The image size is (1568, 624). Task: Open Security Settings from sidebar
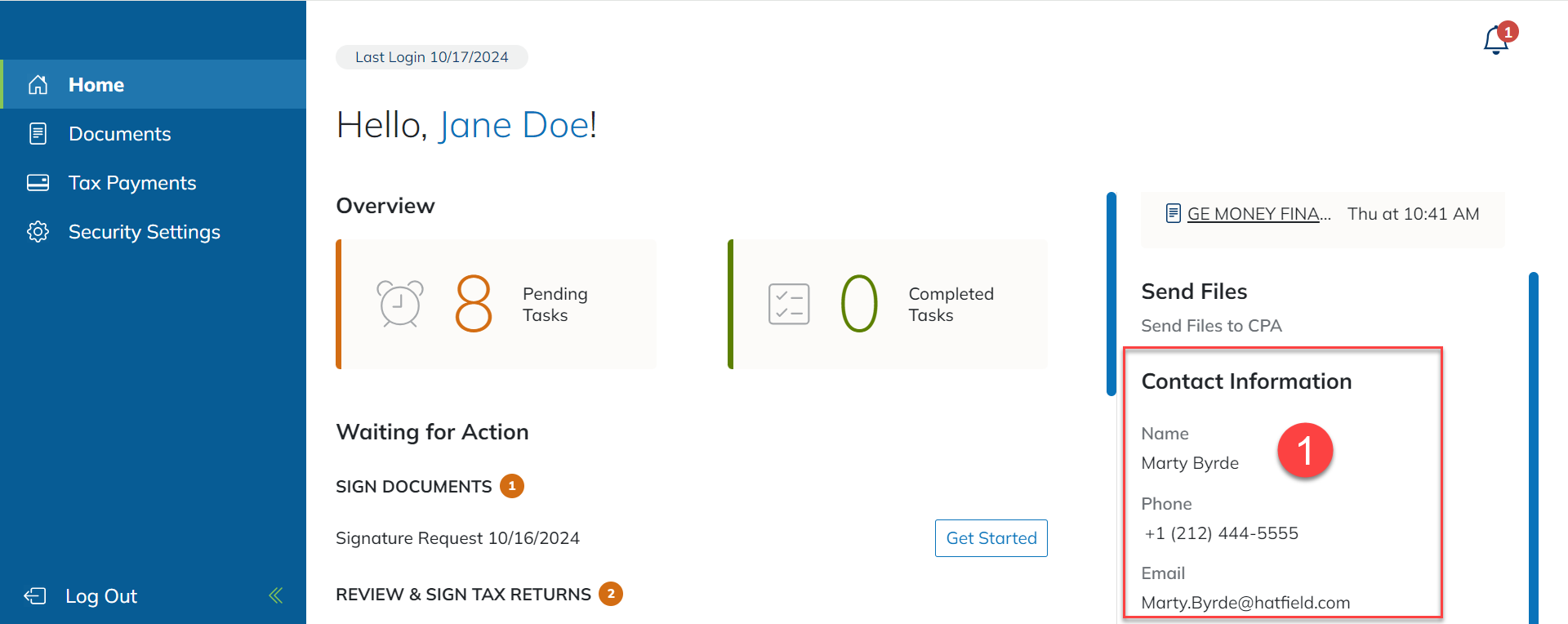(x=144, y=232)
